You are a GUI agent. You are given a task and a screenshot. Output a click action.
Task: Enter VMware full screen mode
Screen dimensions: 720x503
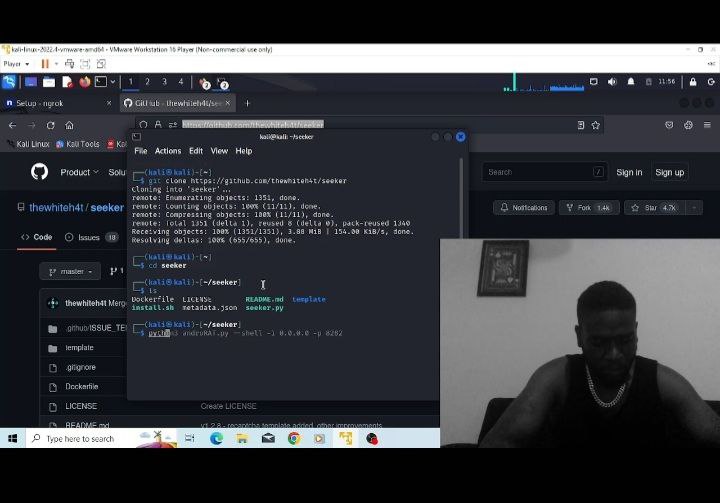(x=85, y=64)
